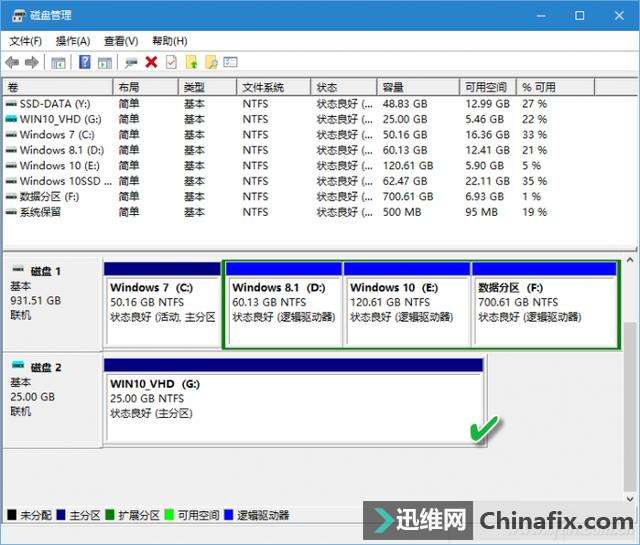The width and height of the screenshot is (640, 545).
Task: Click the red X delete icon
Action: 151,62
